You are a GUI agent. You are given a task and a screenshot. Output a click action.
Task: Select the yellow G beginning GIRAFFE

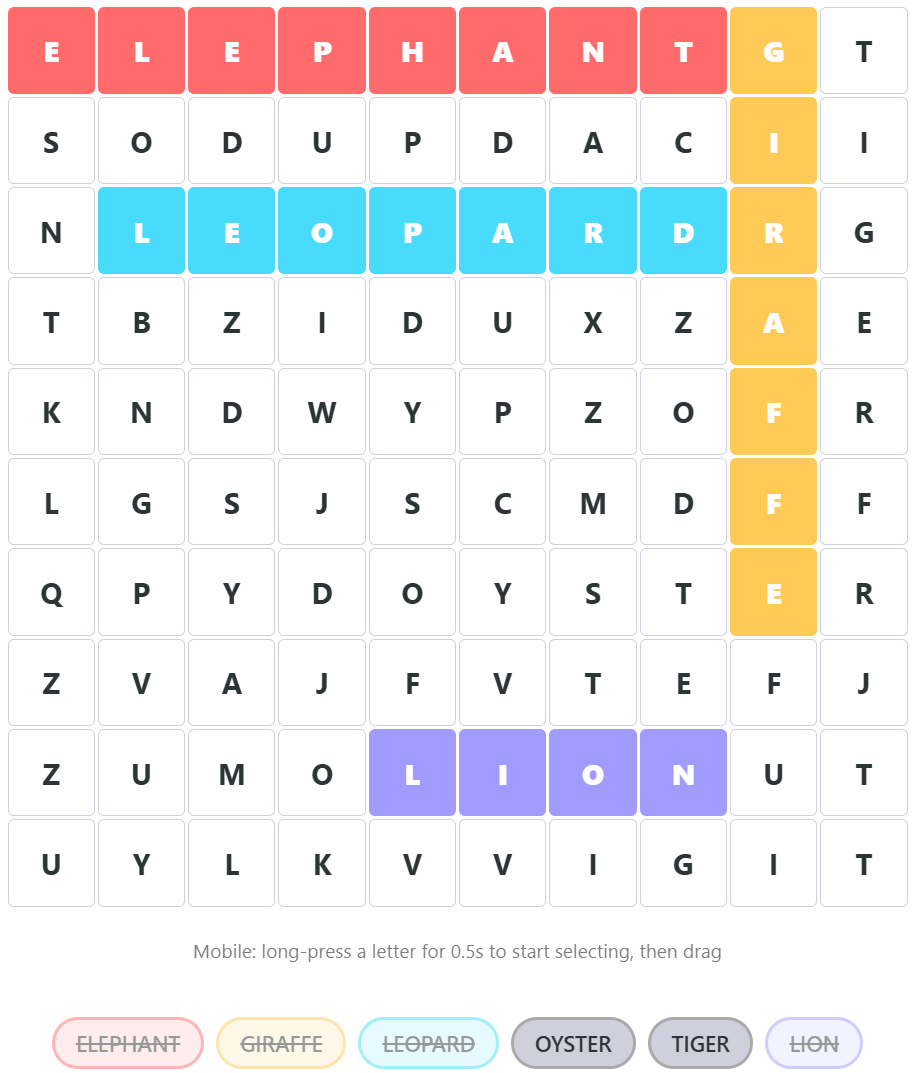coord(773,51)
